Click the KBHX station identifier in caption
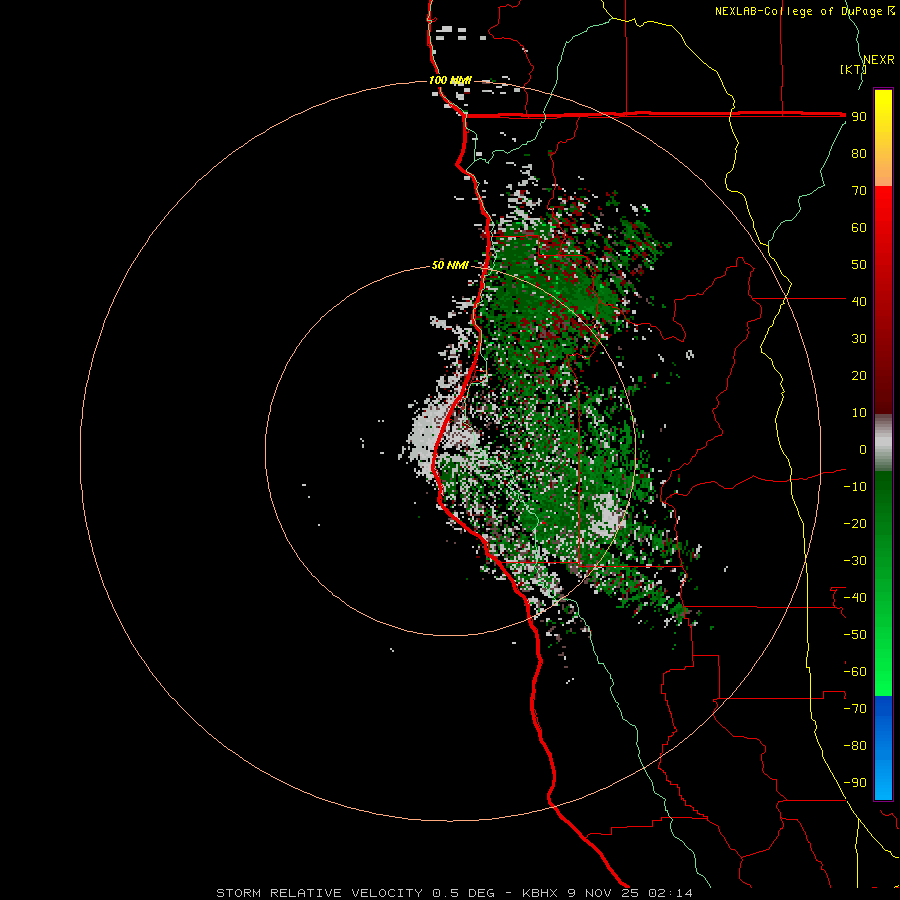The image size is (900, 900). pos(540,893)
